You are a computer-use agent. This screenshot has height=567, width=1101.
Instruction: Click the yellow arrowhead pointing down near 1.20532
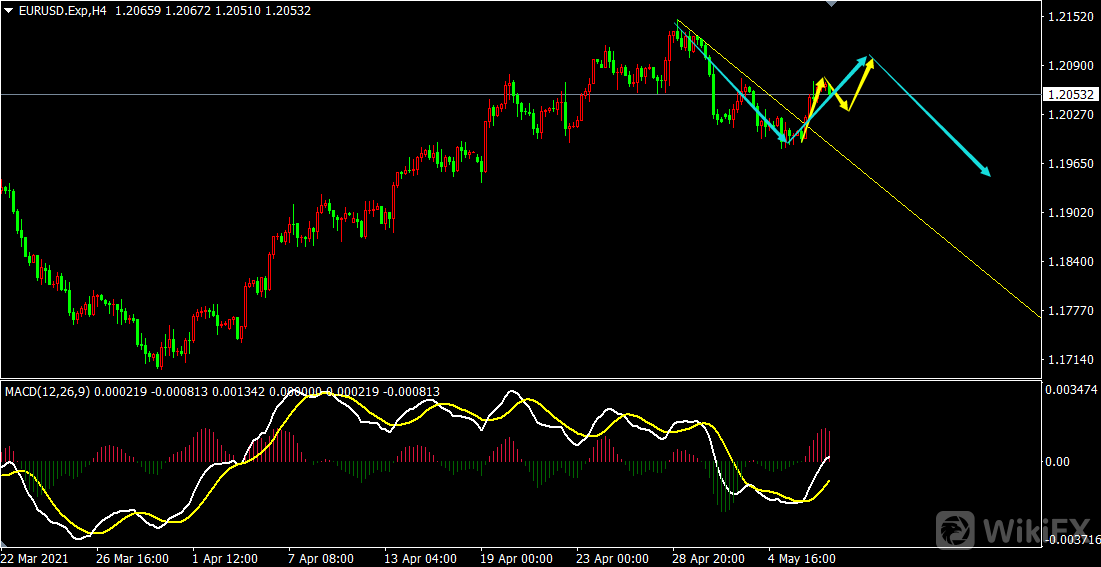pos(845,107)
